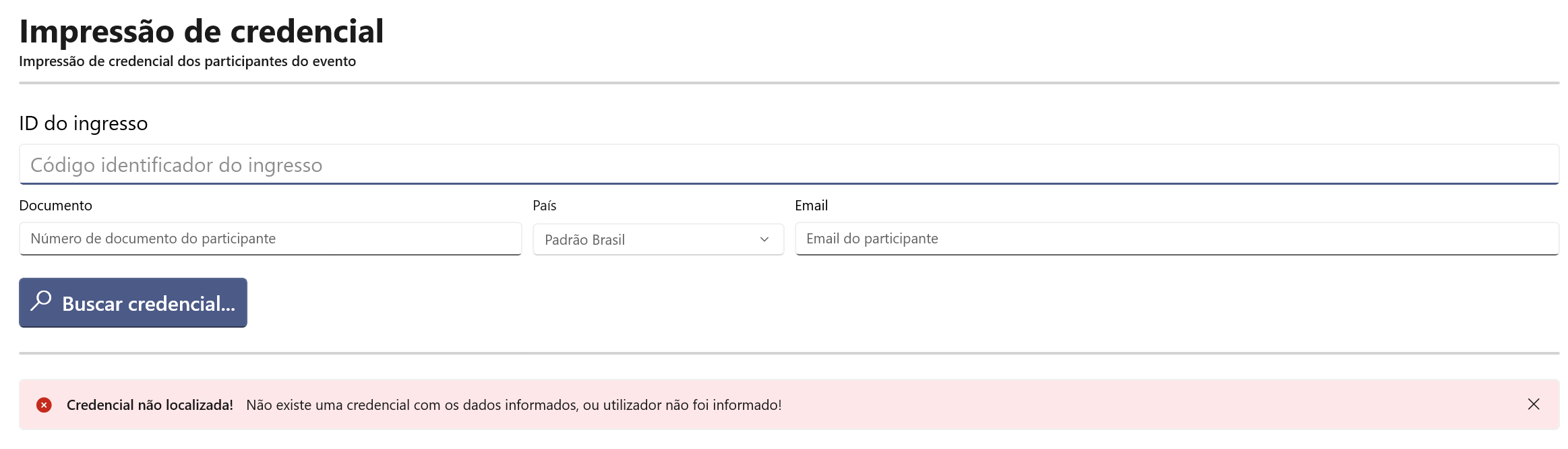Click the ID do ingresso label
The width and height of the screenshot is (1568, 449).
pyautogui.click(x=83, y=123)
